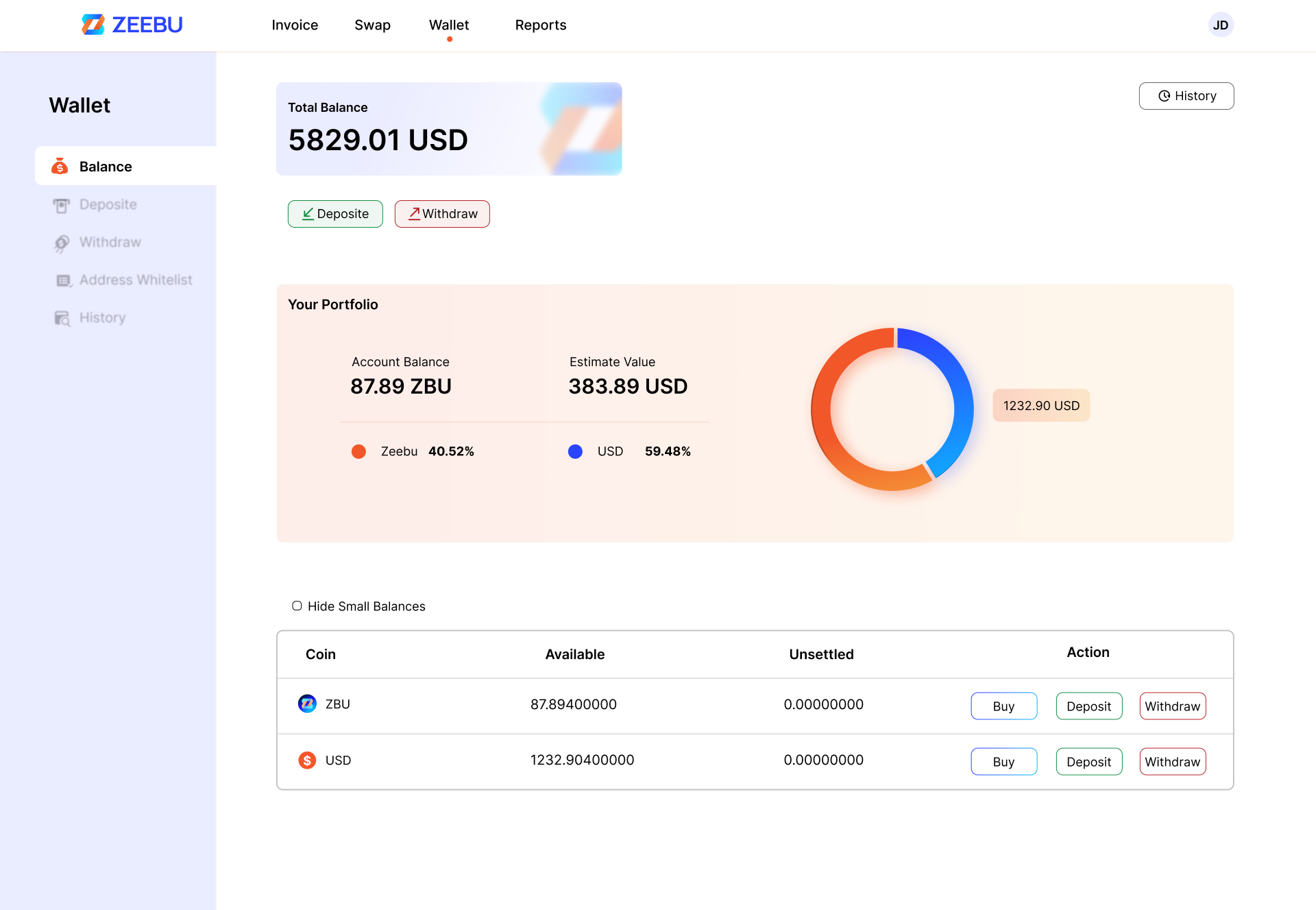Toggle the Hide Small Balances checkbox

297,606
